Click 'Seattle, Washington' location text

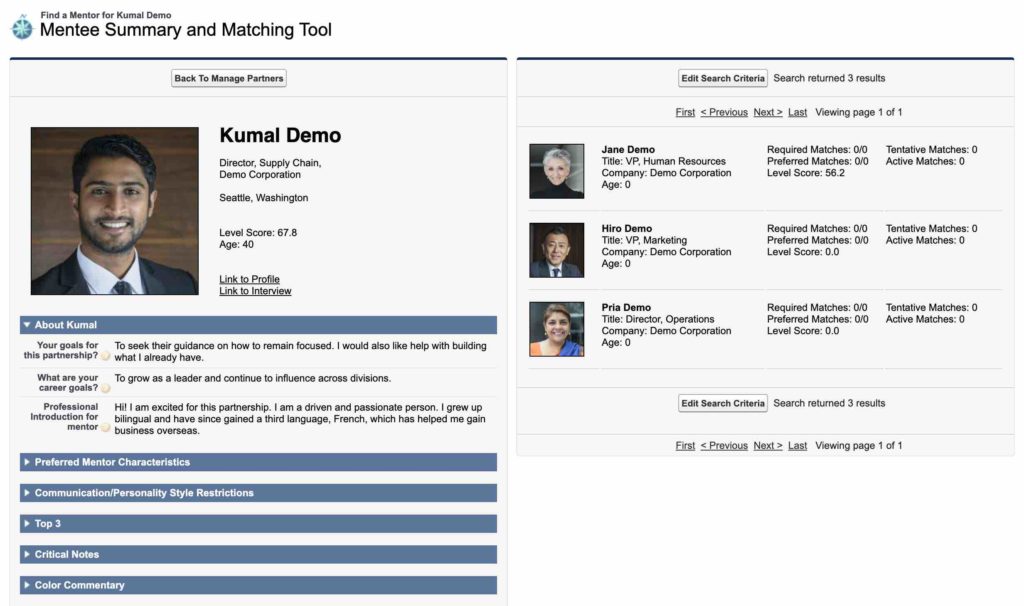[264, 198]
